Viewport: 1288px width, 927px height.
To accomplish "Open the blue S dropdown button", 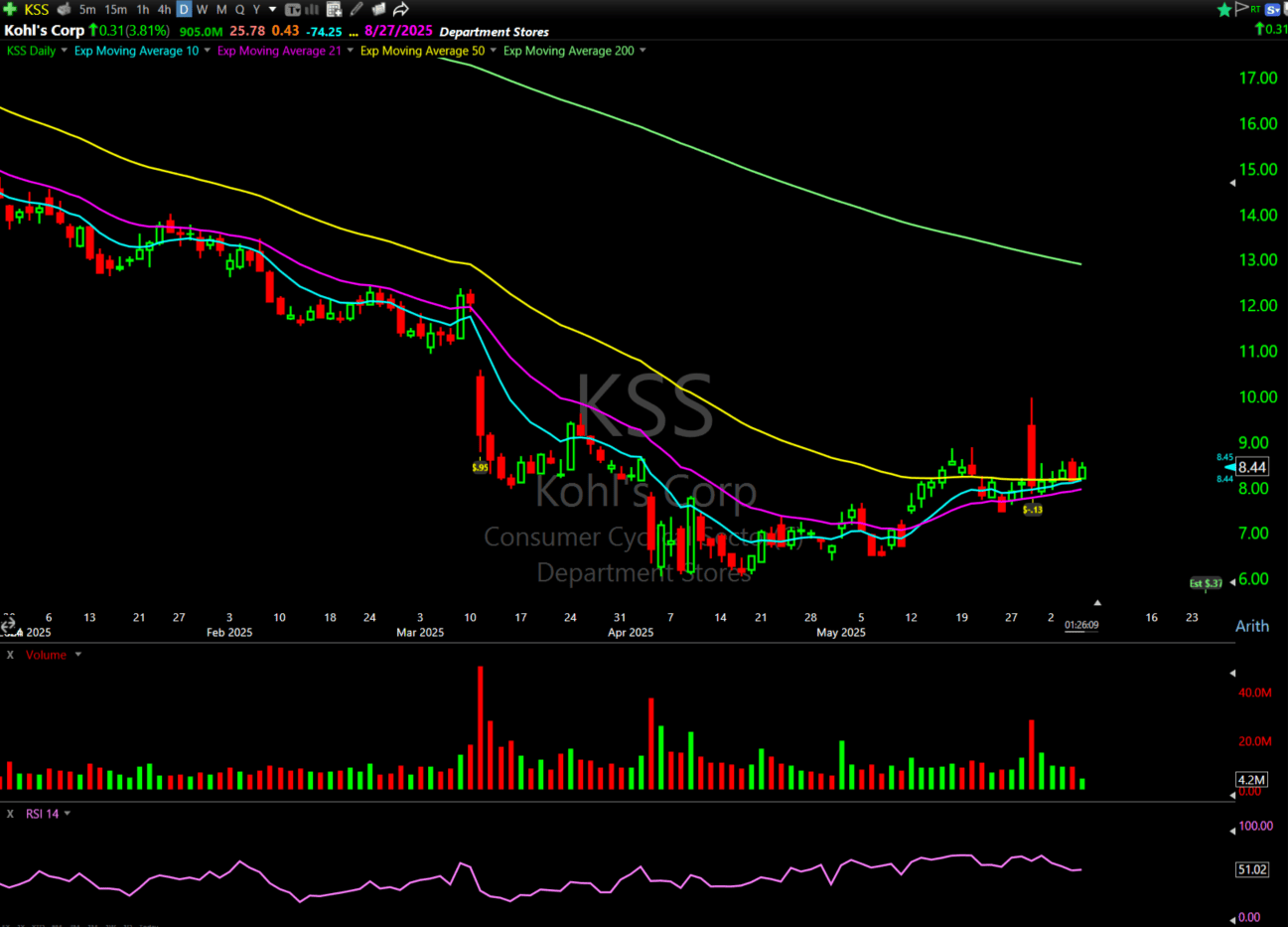I will 1274,9.
